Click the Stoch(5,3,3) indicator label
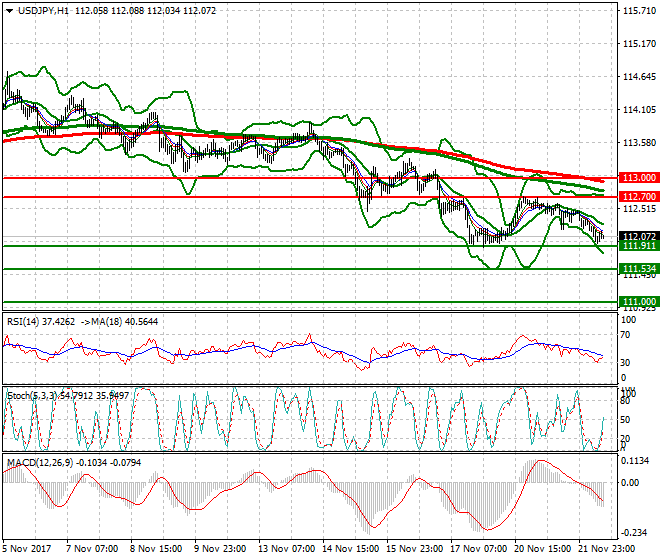The width and height of the screenshot is (660, 560). click(x=30, y=395)
